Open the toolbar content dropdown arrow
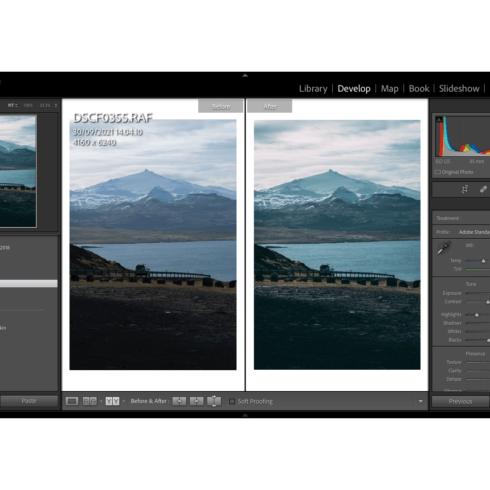Image resolution: width=490 pixels, height=490 pixels. click(x=421, y=401)
